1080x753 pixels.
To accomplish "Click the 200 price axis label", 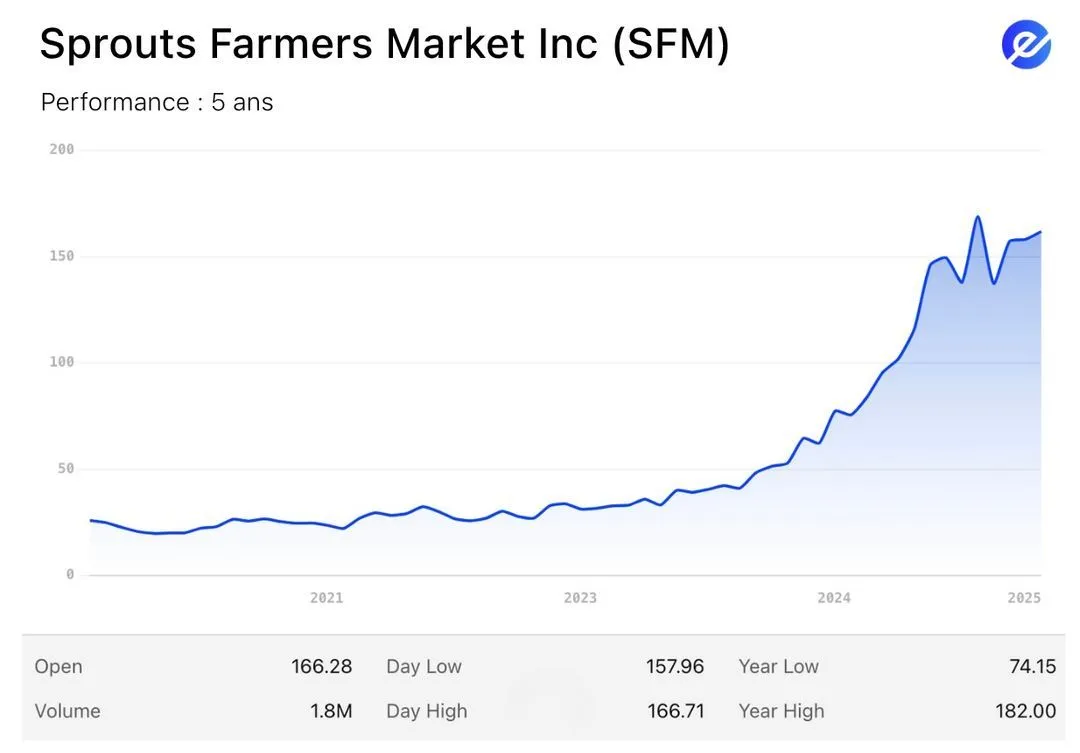I will point(62,150).
